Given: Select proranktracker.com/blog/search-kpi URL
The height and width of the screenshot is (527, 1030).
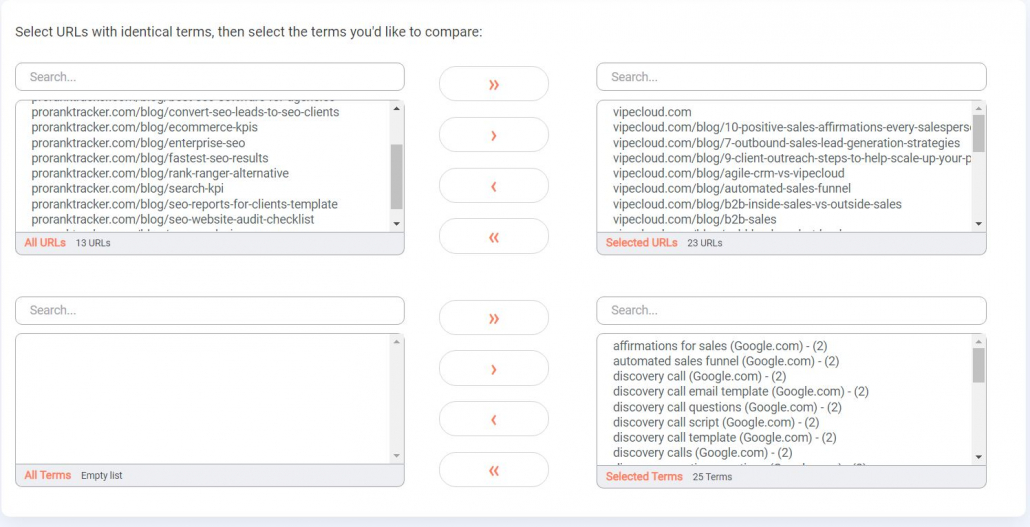Looking at the screenshot, I should [127, 189].
